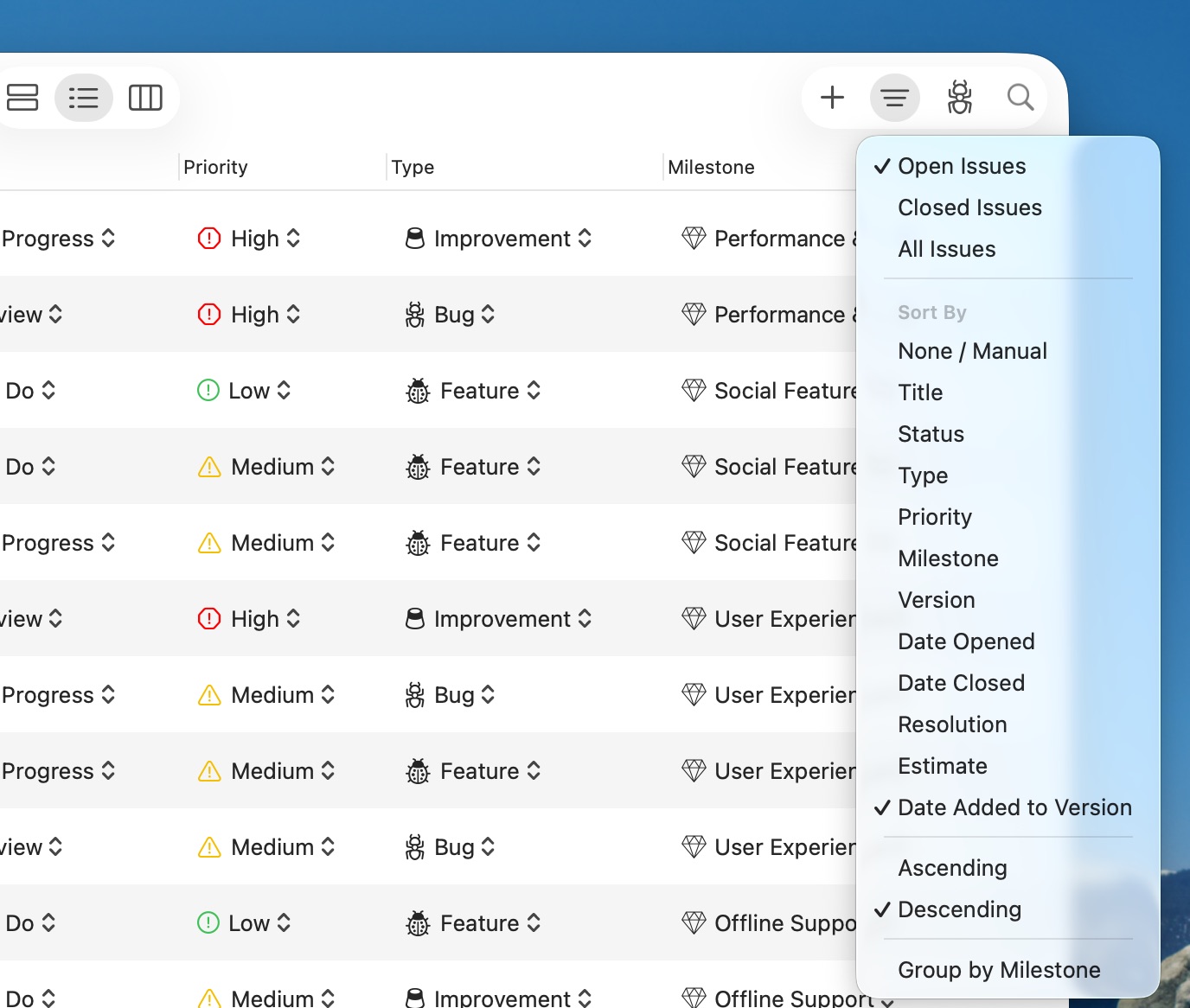Screen dimensions: 1190x1008
Task: Click the bug icon in the toolbar
Action: pos(959,98)
